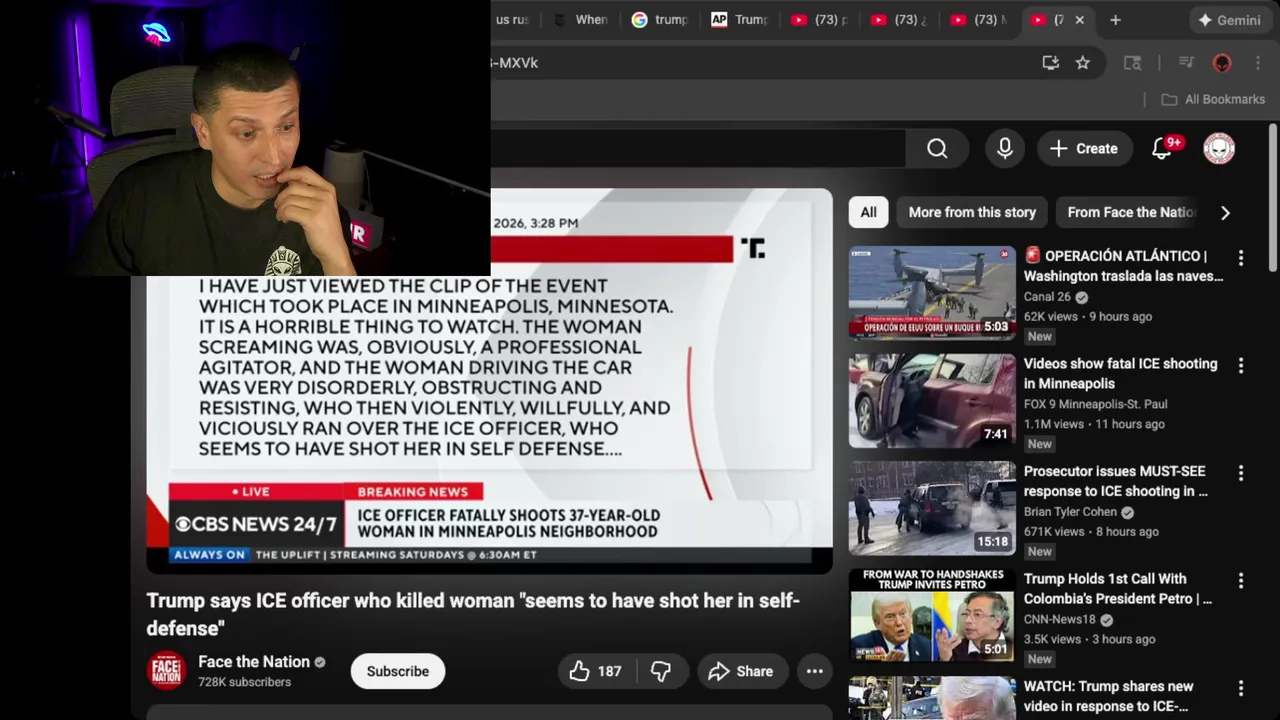Open Chrome side search panel icon
Image resolution: width=1280 pixels, height=720 pixels.
[1133, 63]
